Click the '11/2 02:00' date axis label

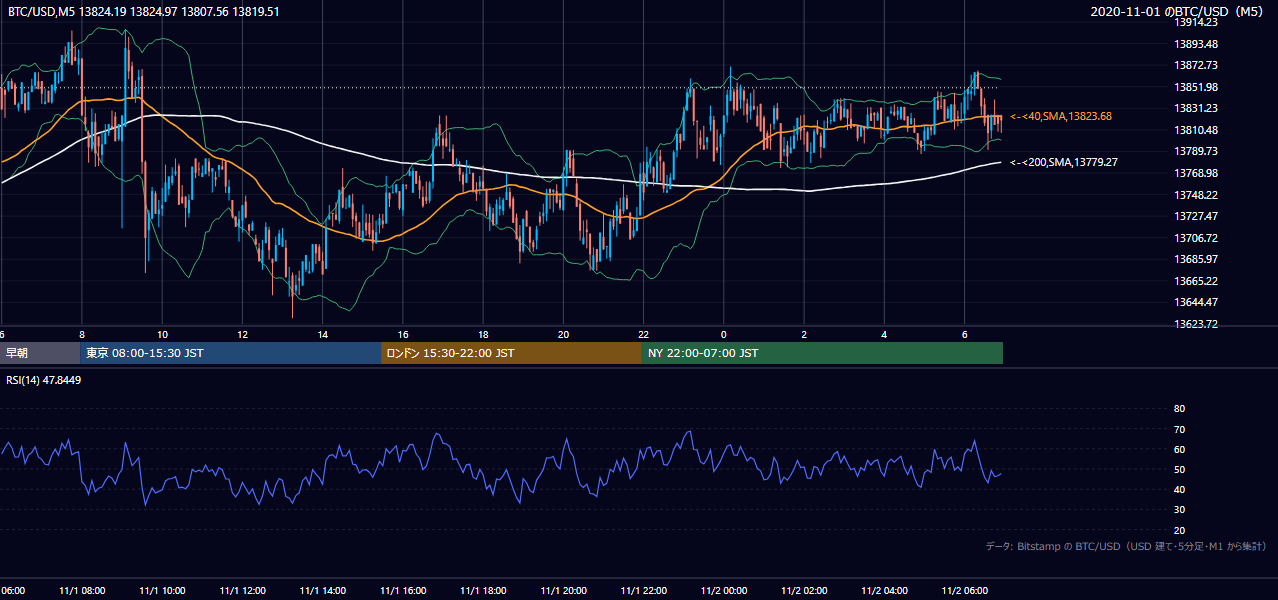point(804,591)
